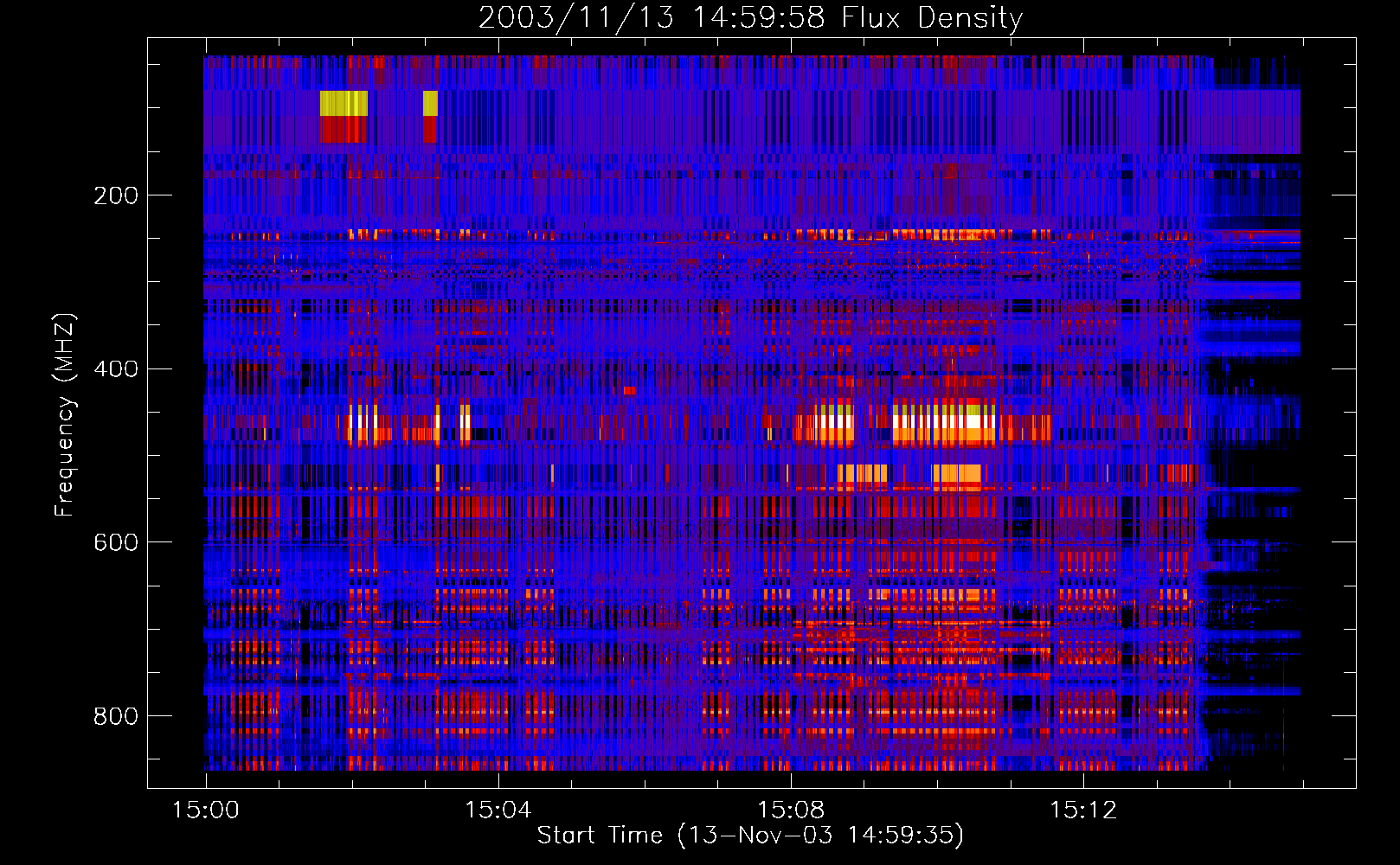Click the large yellow burst block near 15:01
The width and height of the screenshot is (1400, 865).
click(x=344, y=103)
